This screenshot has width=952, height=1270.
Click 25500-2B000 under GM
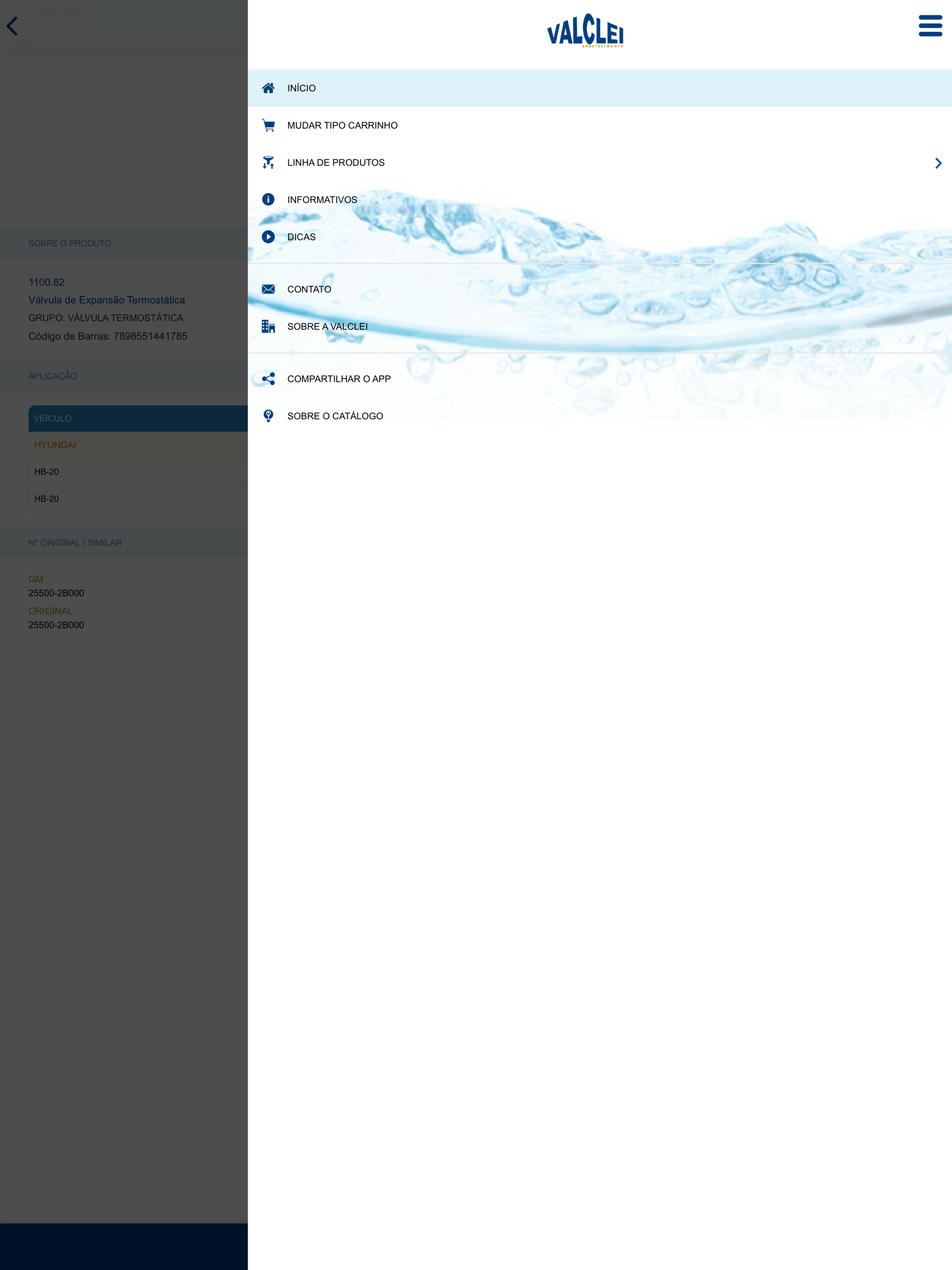56,593
